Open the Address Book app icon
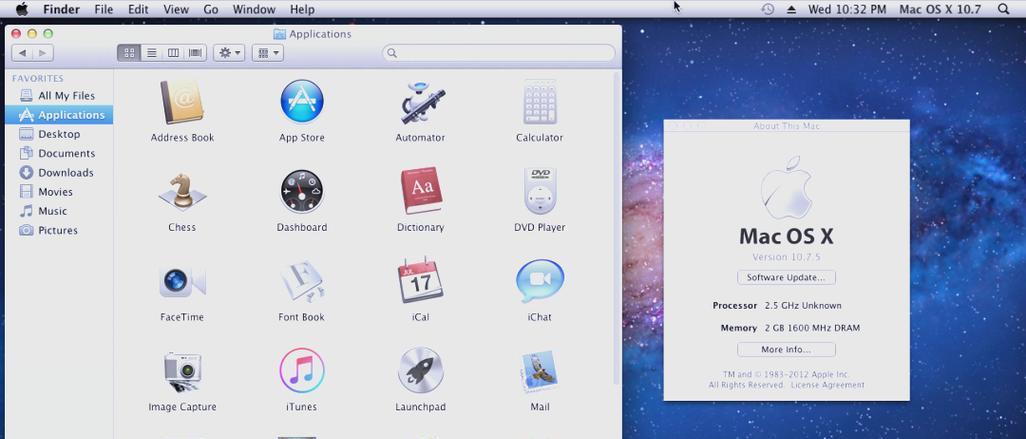Viewport: 1026px width, 439px height. pos(182,102)
